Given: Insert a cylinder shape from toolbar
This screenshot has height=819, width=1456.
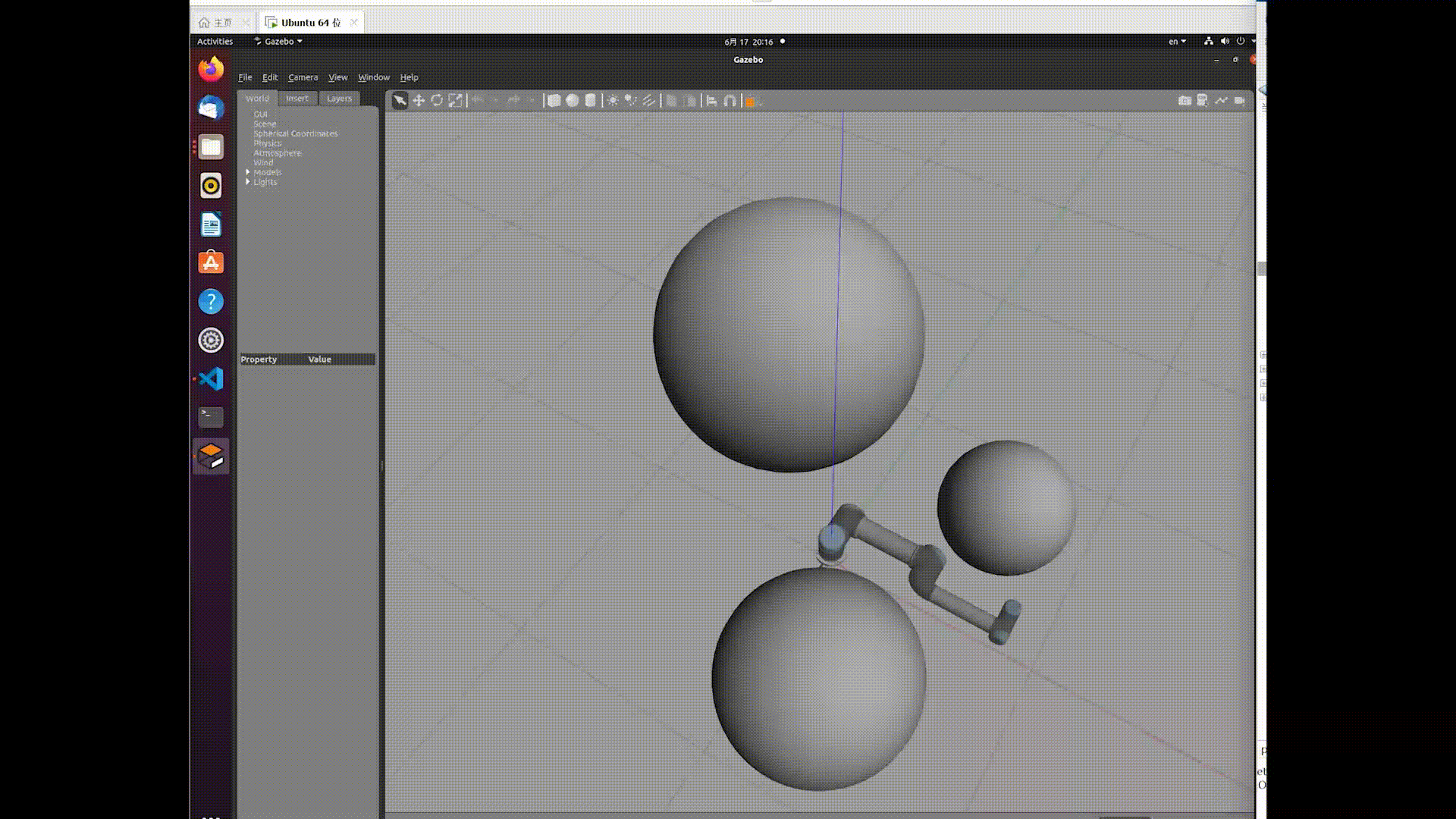Looking at the screenshot, I should [591, 101].
